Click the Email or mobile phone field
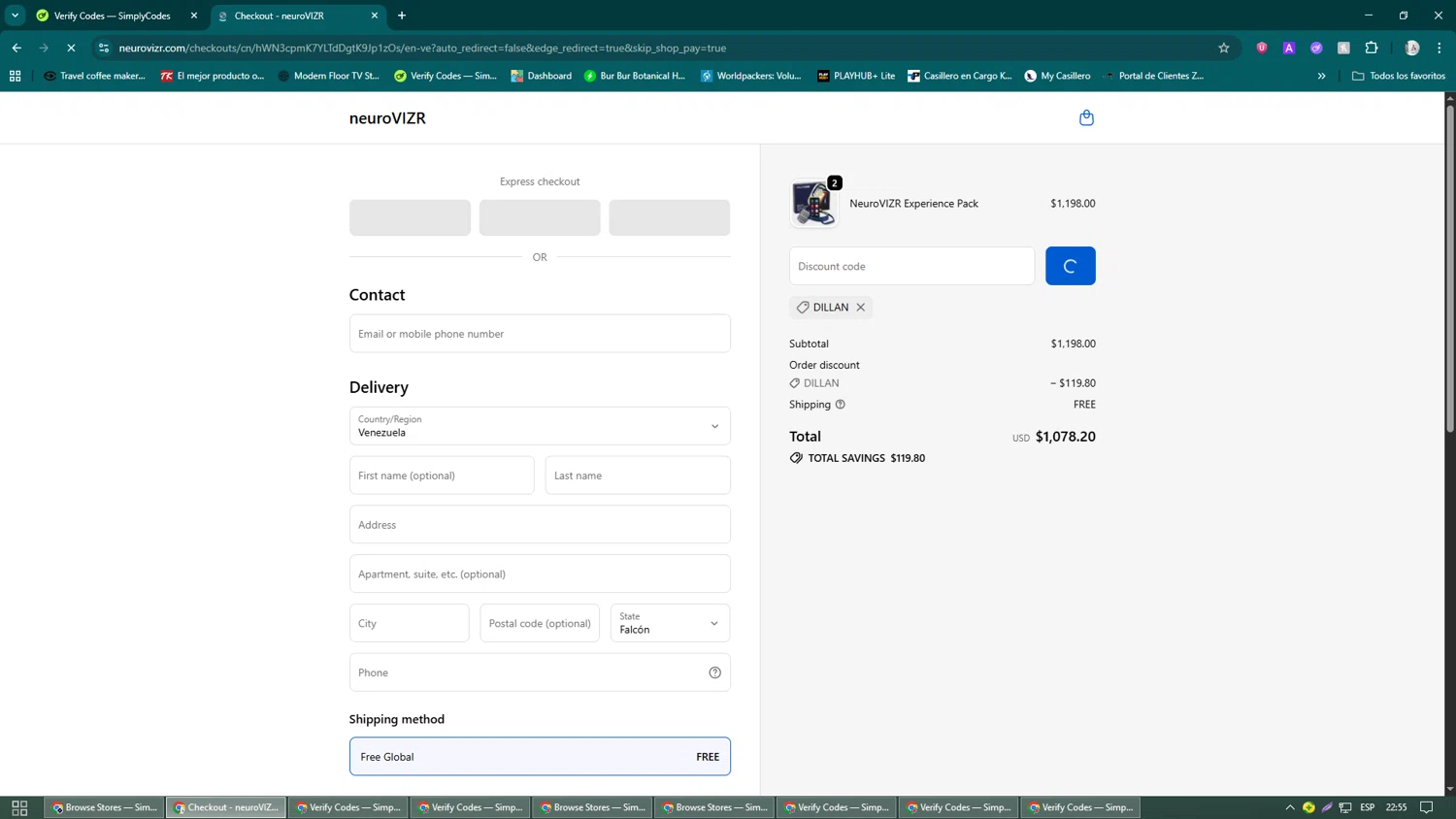 click(540, 334)
